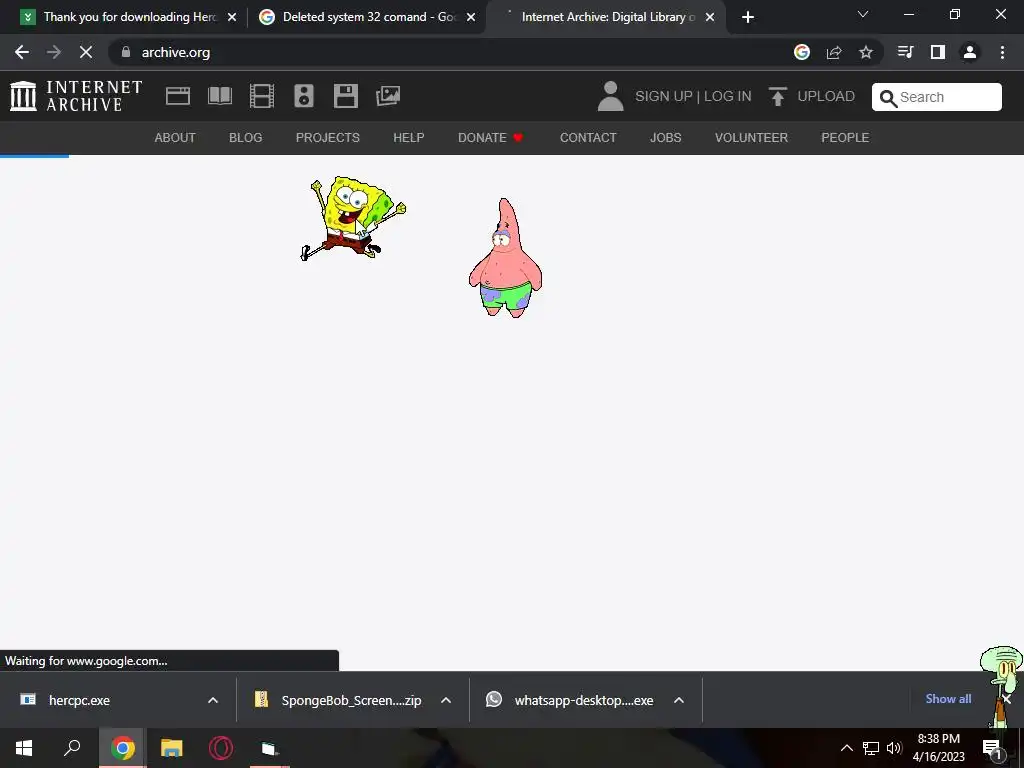This screenshot has height=768, width=1024.
Task: Open the Texts book icon
Action: click(219, 96)
